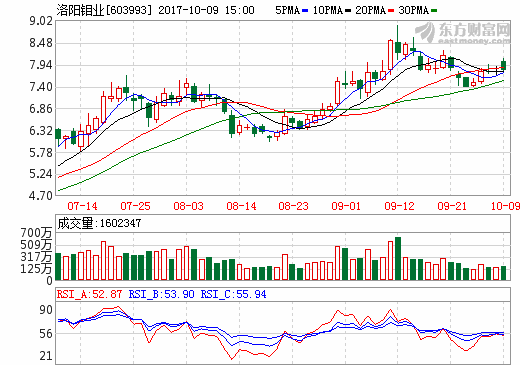Image resolution: width=520 pixels, height=365 pixels.
Task: Click the RSI_C:55.94 indicator value
Action: (233, 294)
